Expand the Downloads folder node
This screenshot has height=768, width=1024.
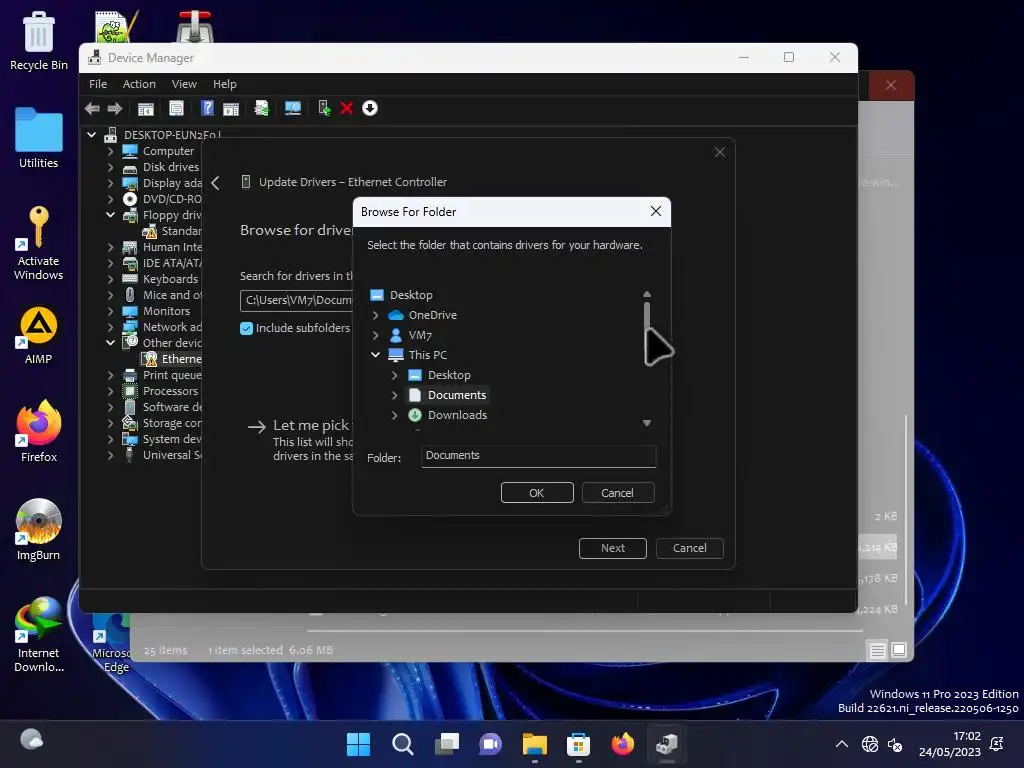pos(394,415)
